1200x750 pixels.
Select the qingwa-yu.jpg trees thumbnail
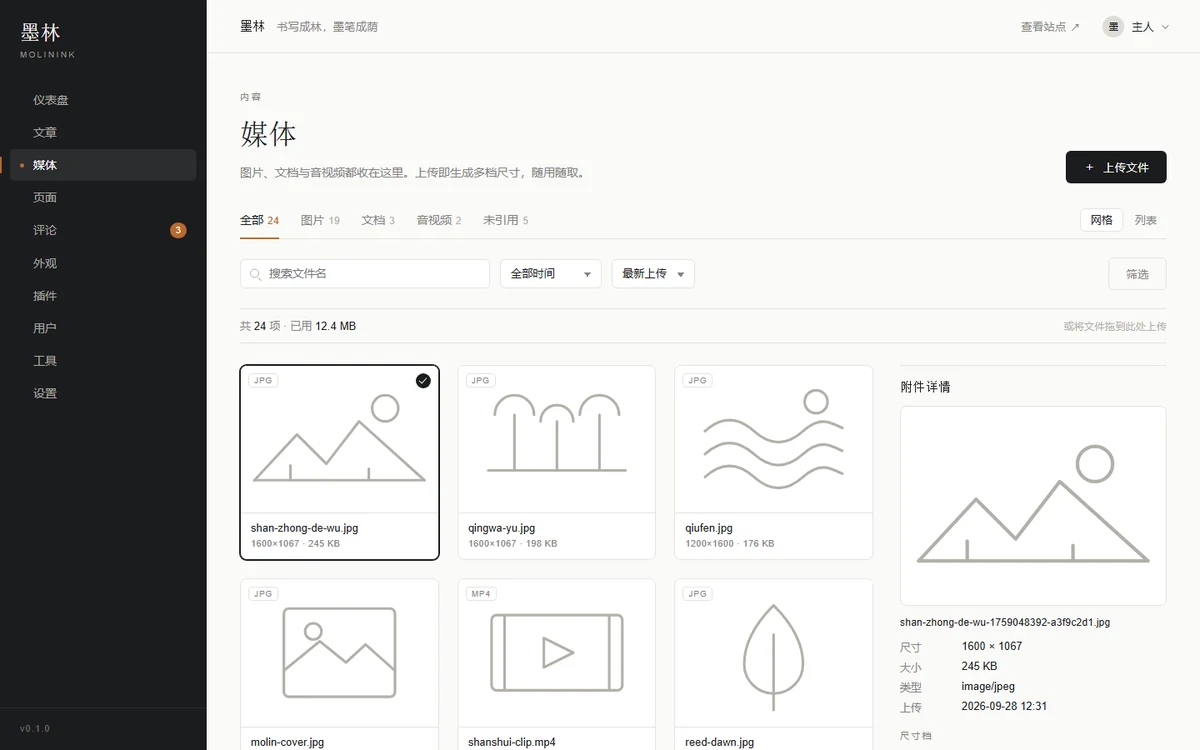pos(556,440)
